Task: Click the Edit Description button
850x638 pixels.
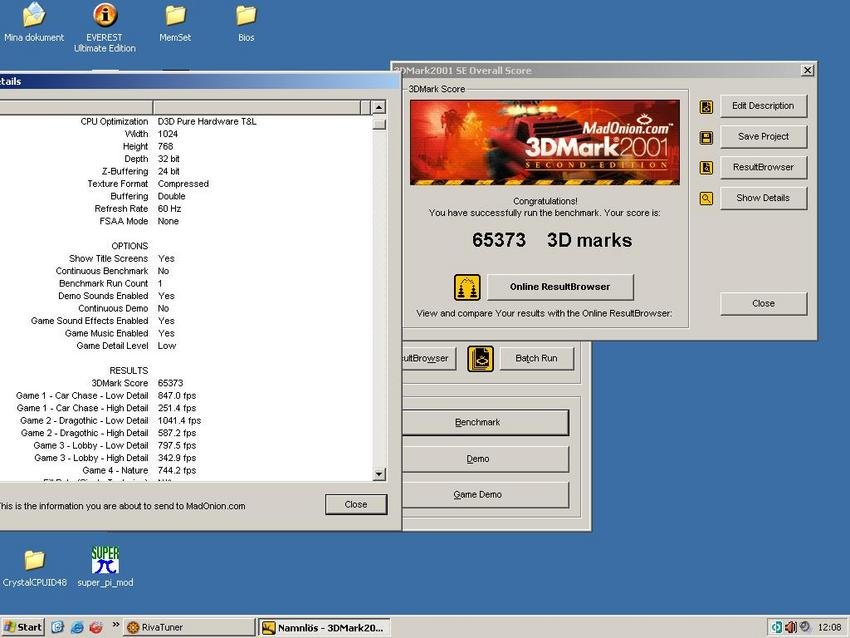Action: tap(763, 106)
